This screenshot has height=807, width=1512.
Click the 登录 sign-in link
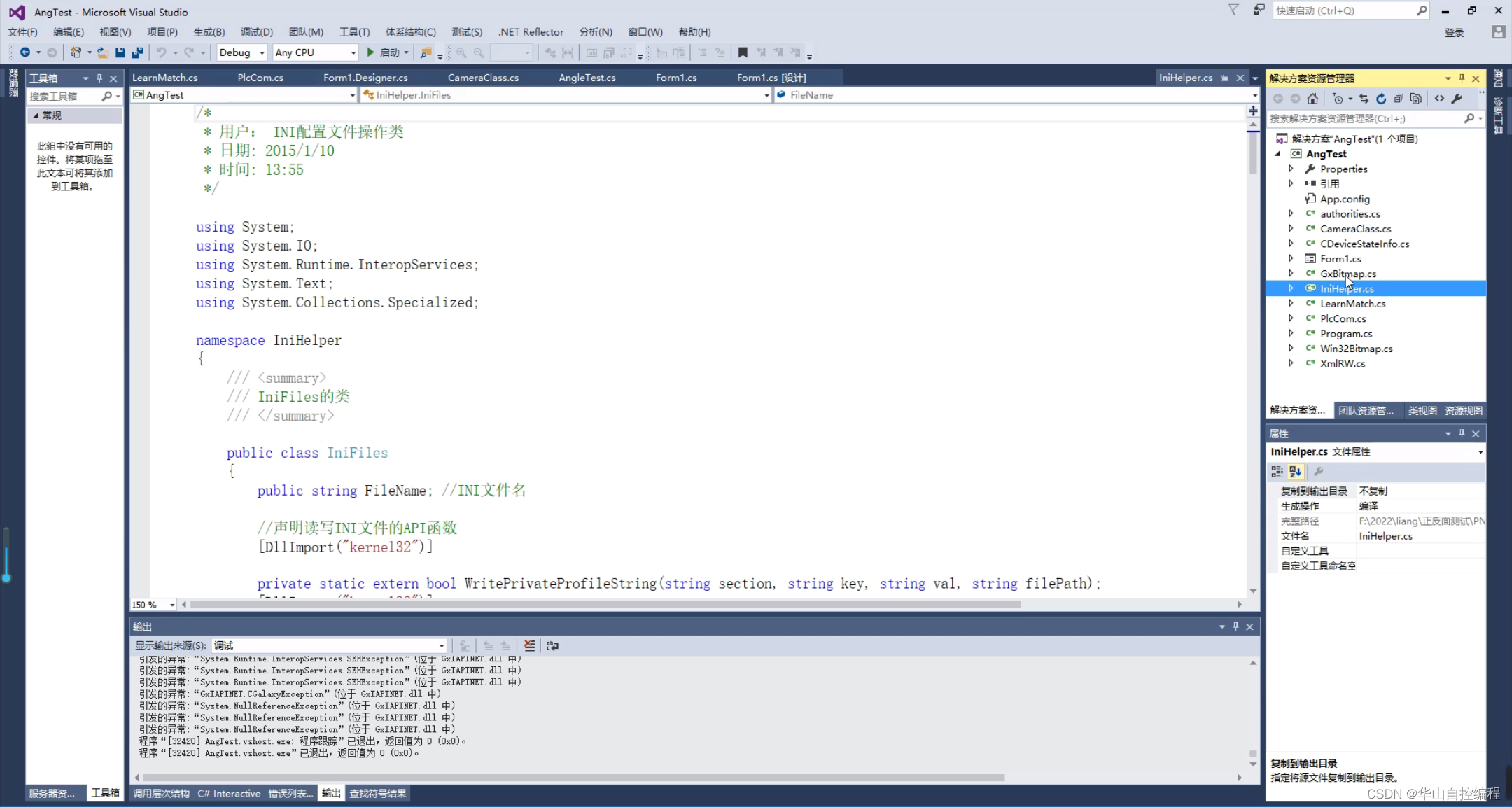(x=1454, y=32)
